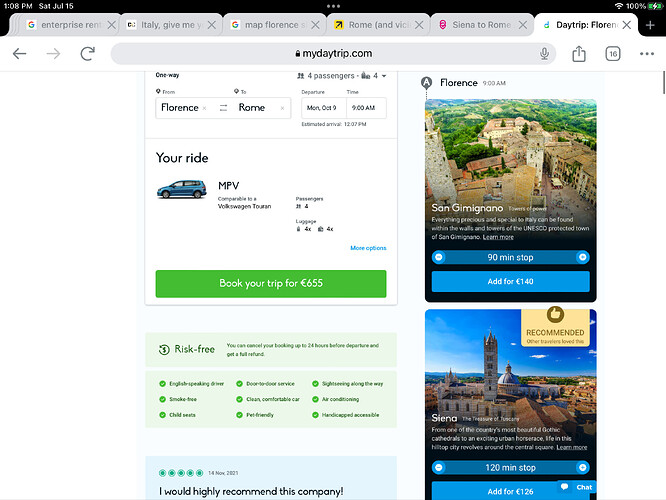Add San Gimignano stop for €140
Image resolution: width=666 pixels, height=500 pixels.
[x=511, y=281]
